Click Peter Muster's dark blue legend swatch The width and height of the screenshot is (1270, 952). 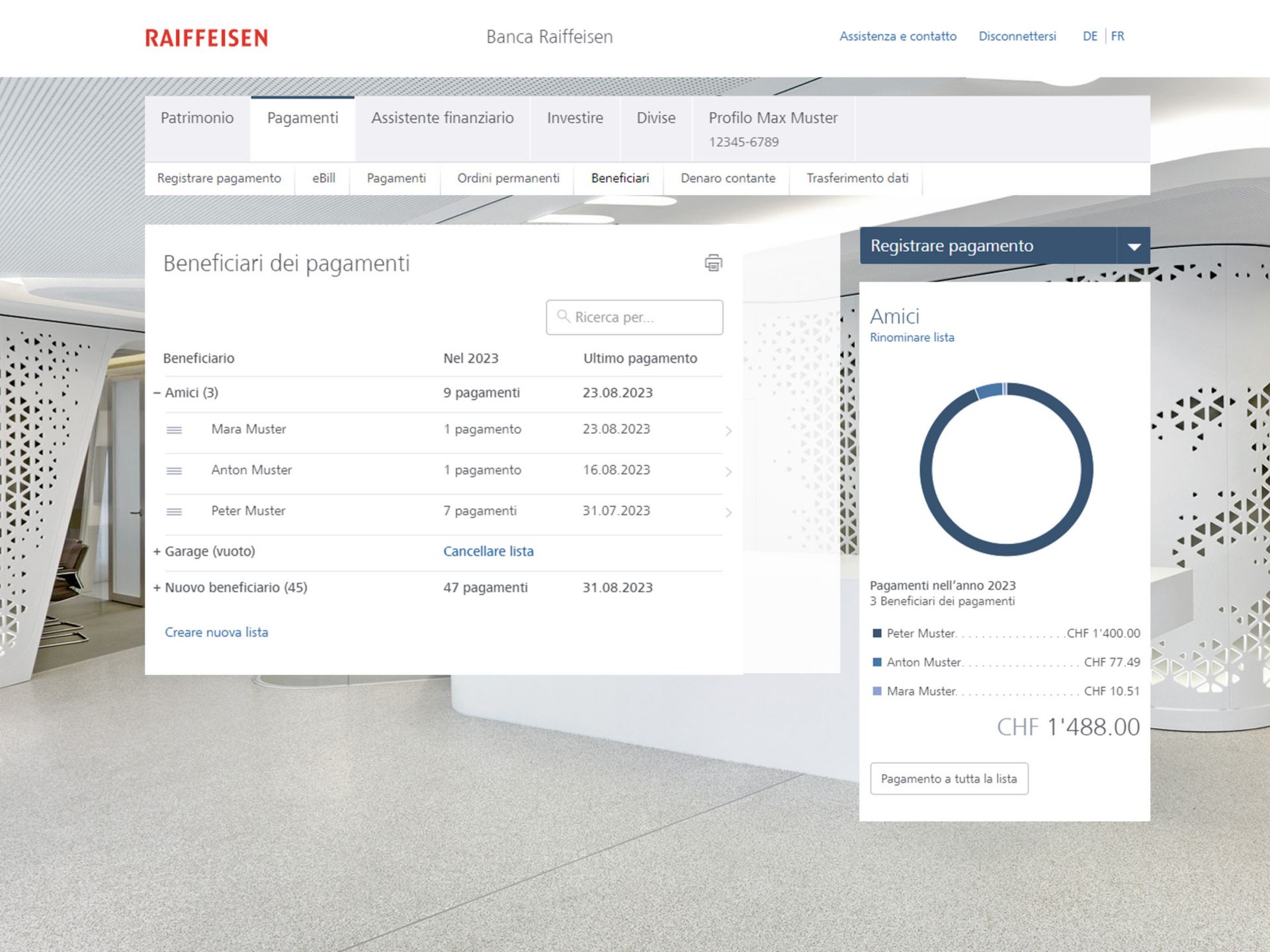(877, 633)
